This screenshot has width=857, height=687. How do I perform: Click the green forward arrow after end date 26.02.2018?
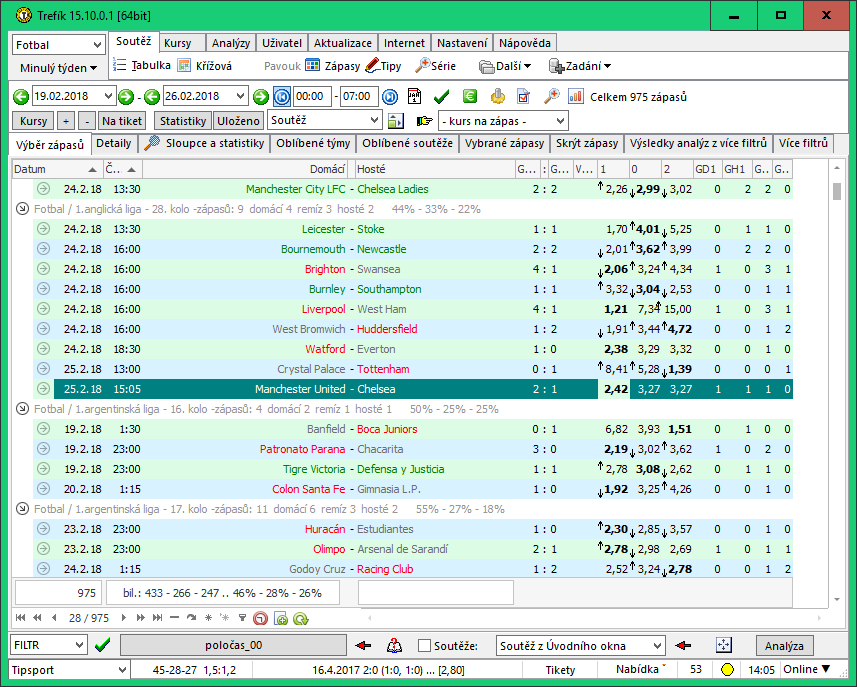click(261, 97)
